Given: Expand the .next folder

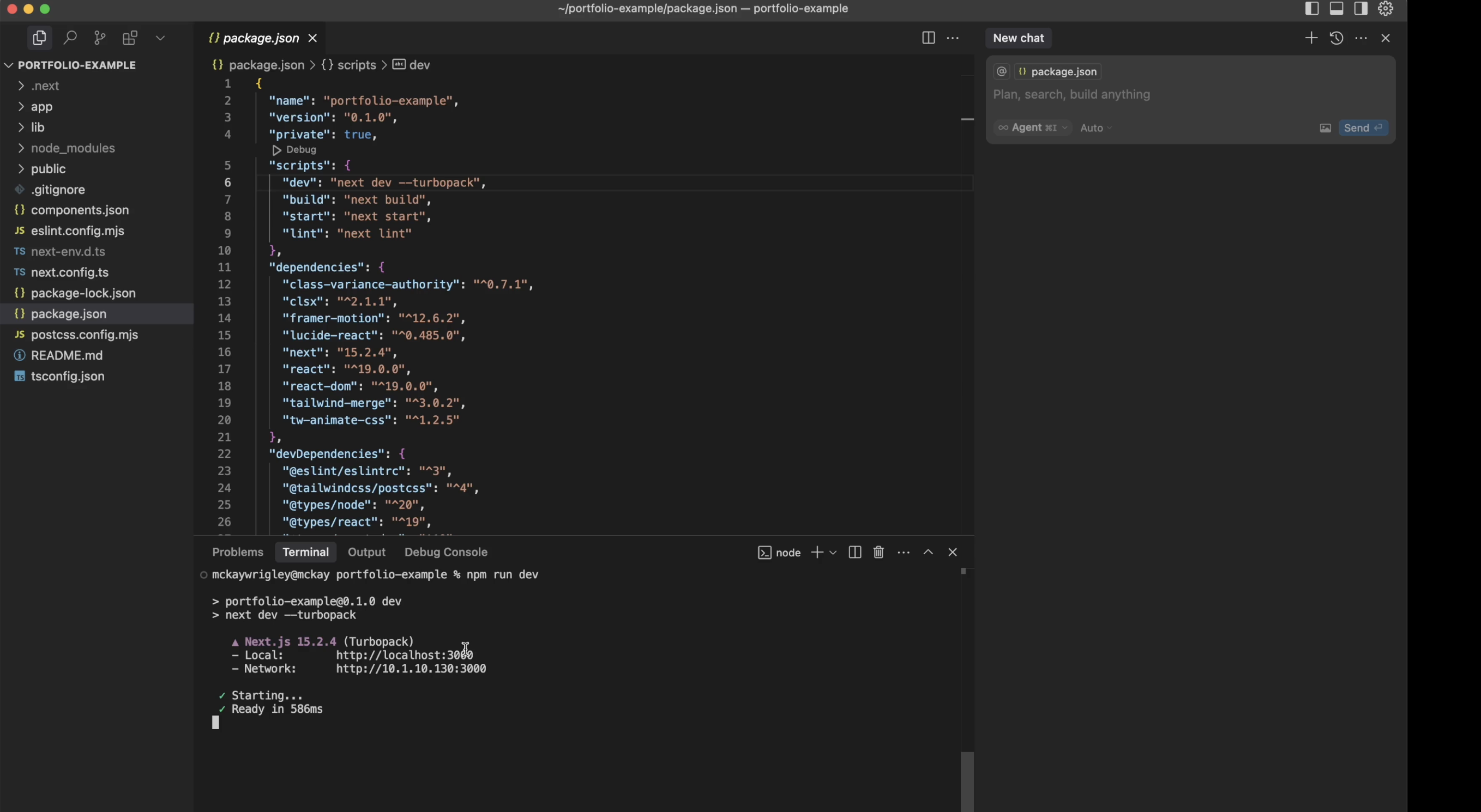Looking at the screenshot, I should click(97, 86).
